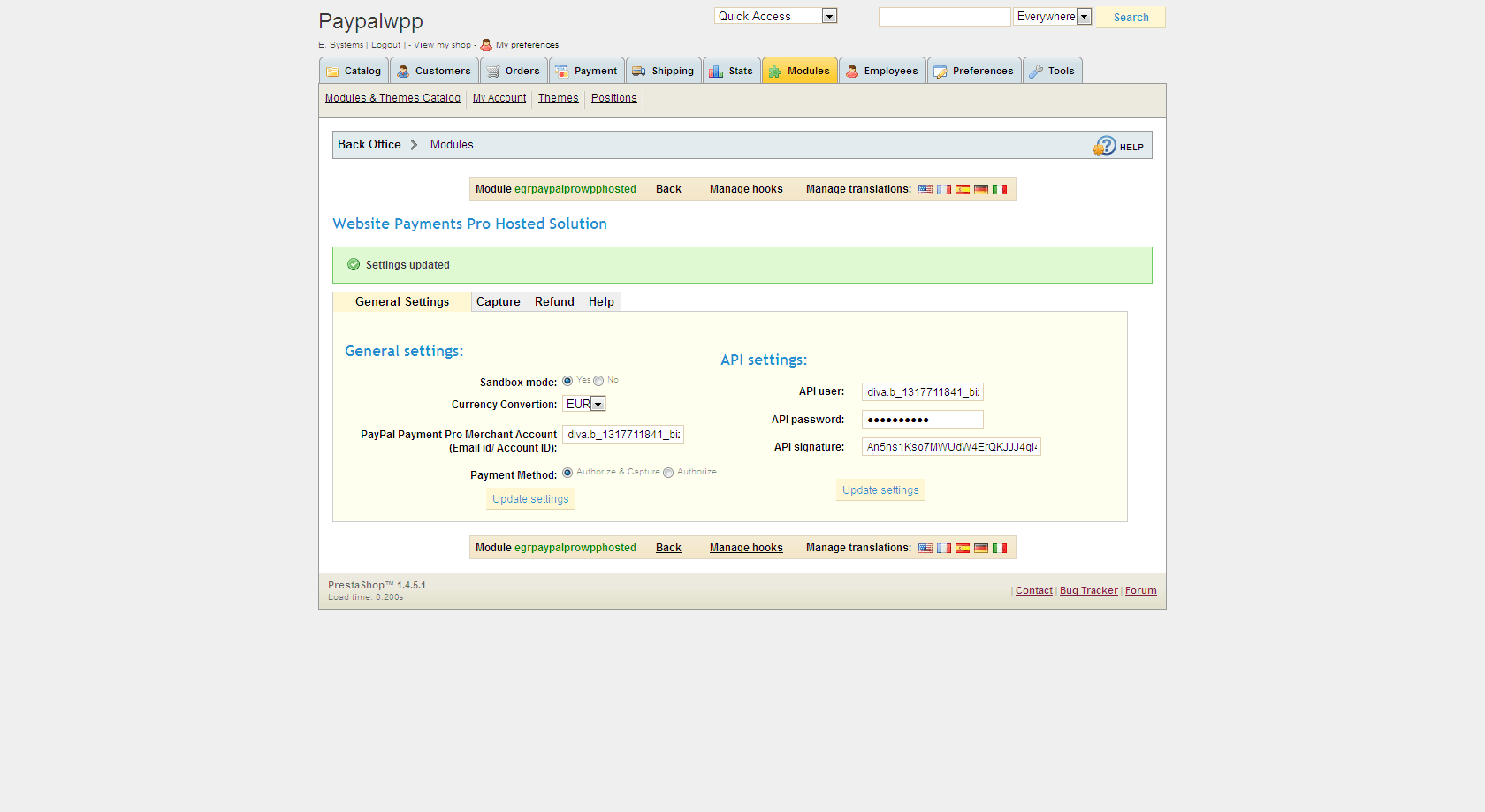Click top Manage hooks link
The height and width of the screenshot is (812, 1485).
[x=746, y=189]
